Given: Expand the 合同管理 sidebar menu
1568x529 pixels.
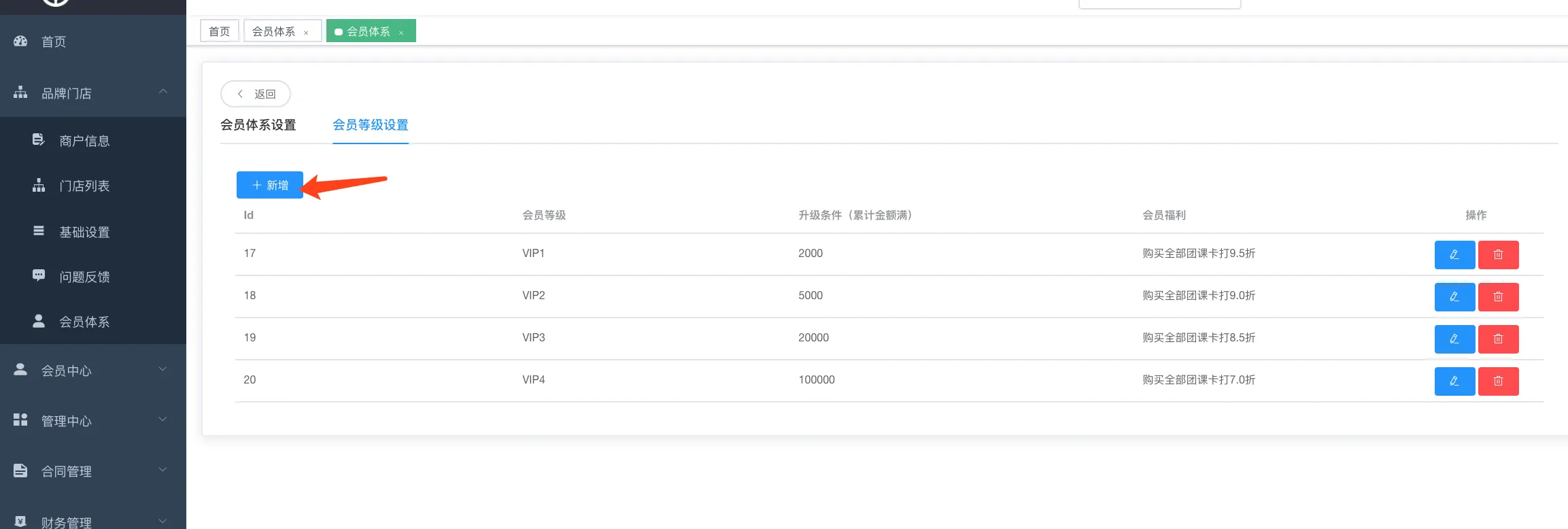Looking at the screenshot, I should pyautogui.click(x=163, y=470).
